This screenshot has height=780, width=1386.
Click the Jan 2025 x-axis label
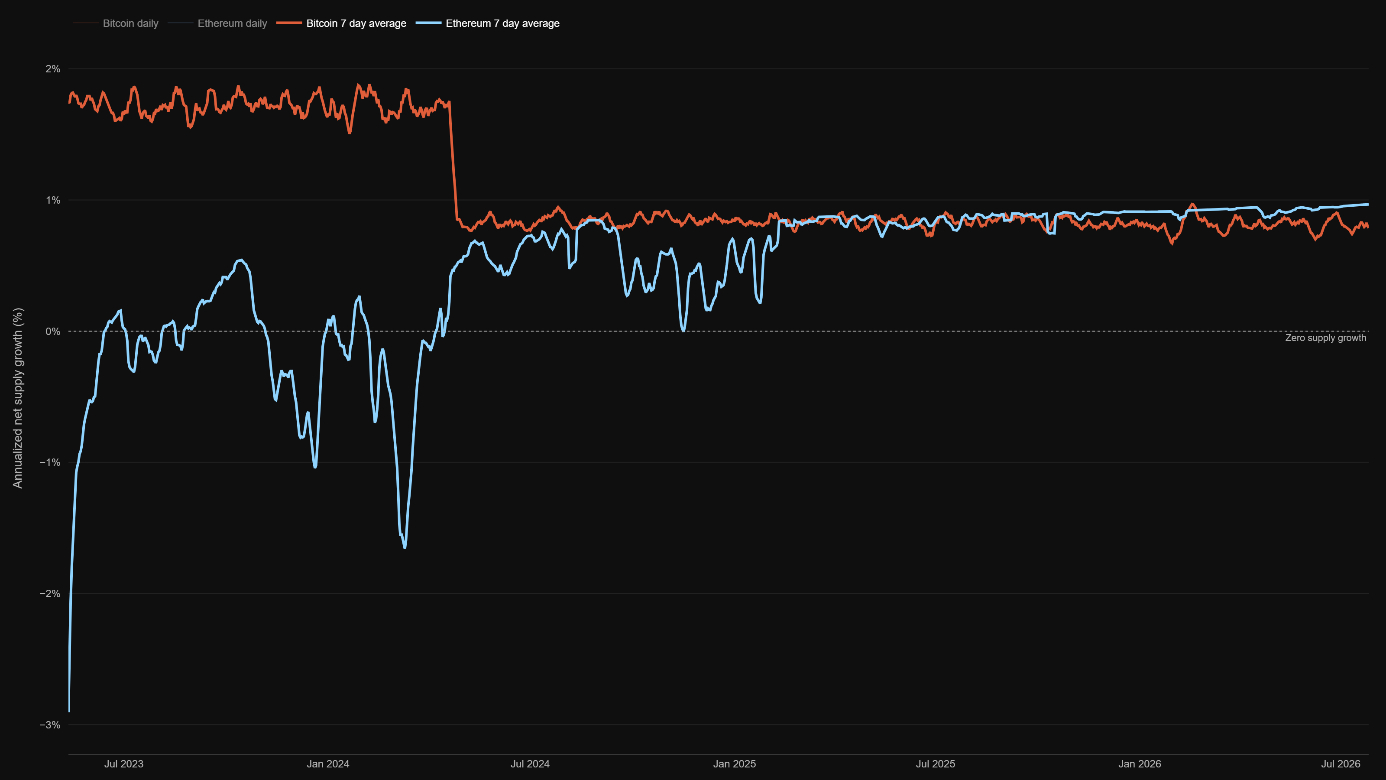click(x=734, y=764)
